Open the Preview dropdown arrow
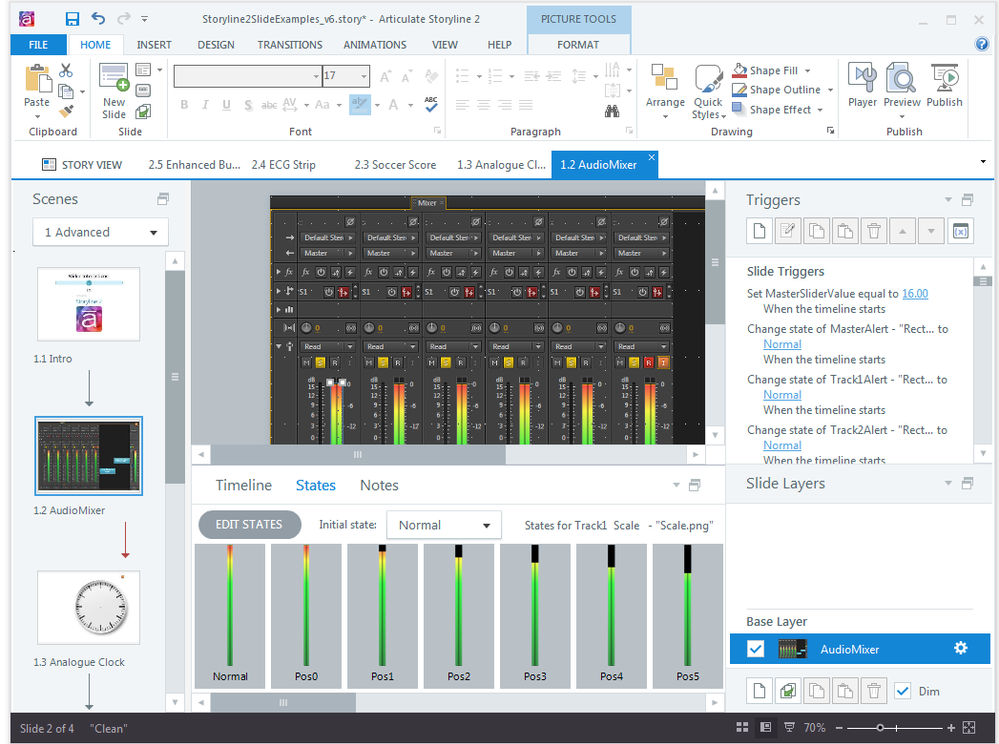 pyautogui.click(x=902, y=116)
